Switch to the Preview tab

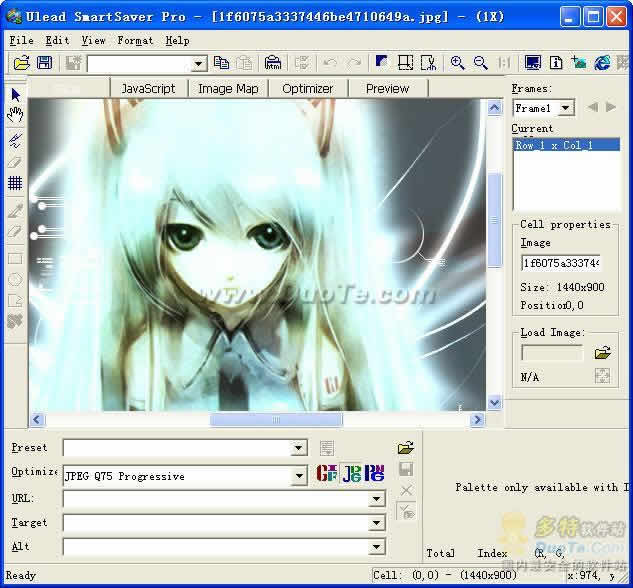[388, 88]
